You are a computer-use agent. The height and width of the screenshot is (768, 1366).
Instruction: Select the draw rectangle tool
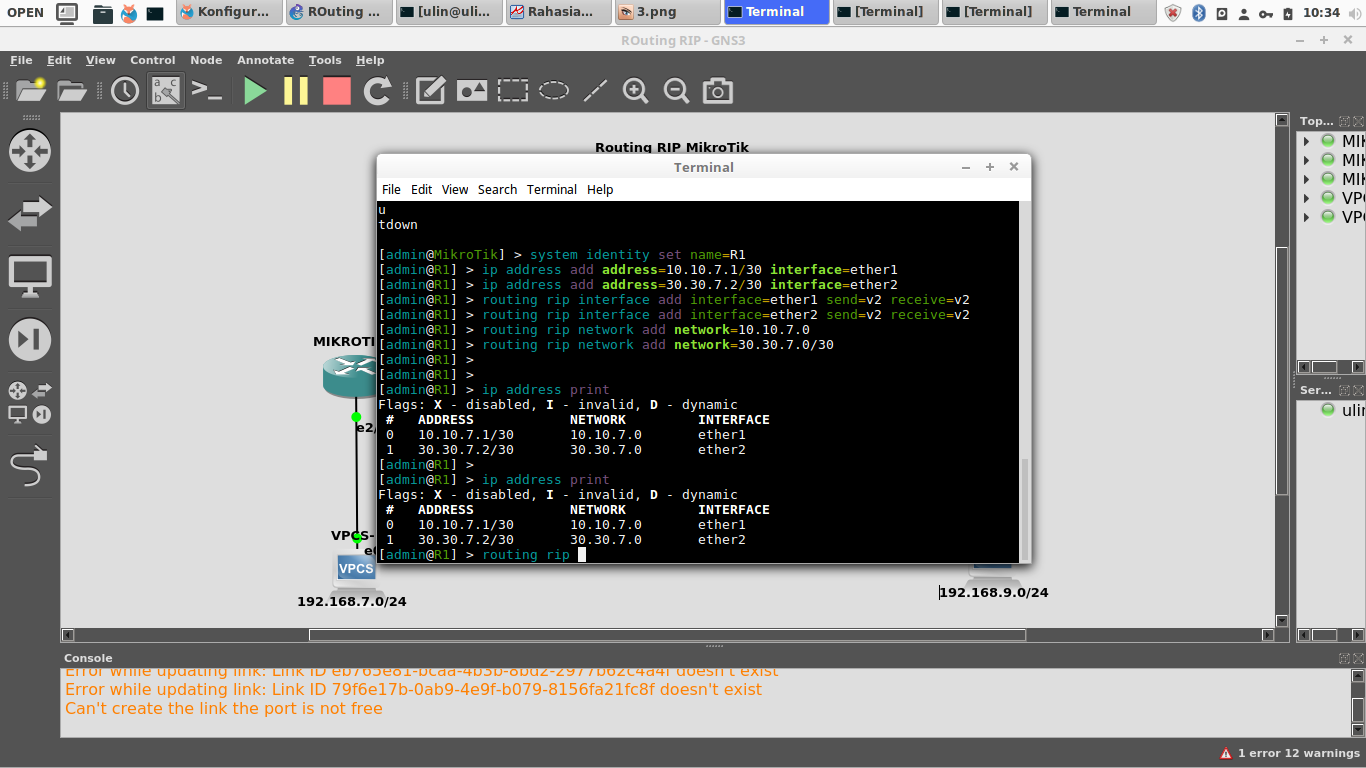tap(512, 90)
